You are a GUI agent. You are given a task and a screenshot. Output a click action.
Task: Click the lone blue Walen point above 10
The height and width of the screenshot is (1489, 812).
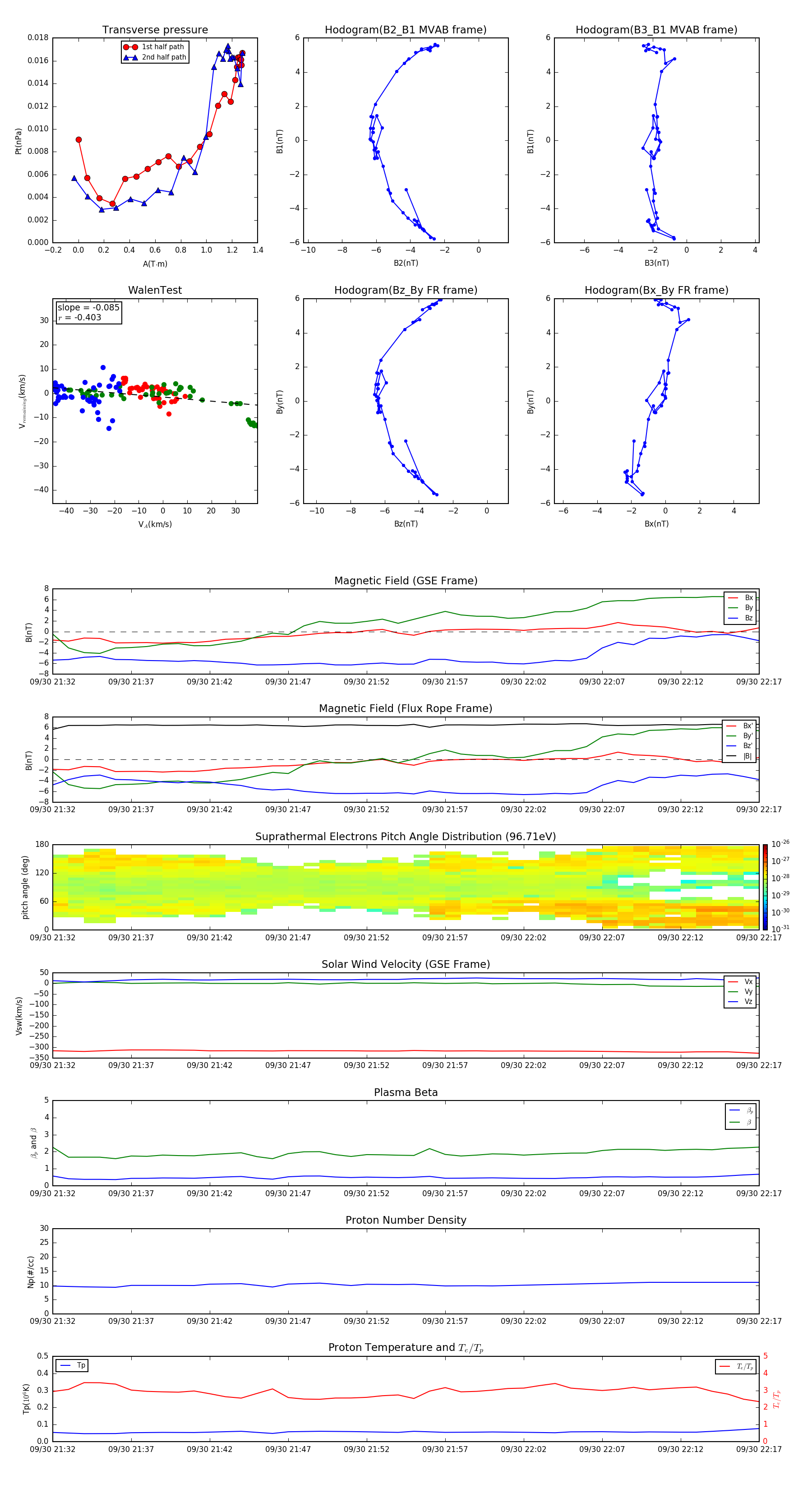(103, 368)
